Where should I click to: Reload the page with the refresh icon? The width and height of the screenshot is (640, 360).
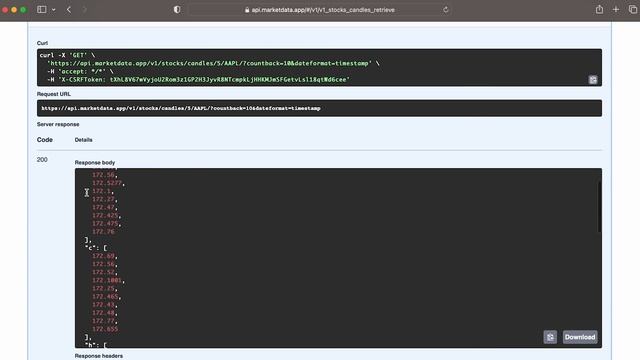(446, 10)
